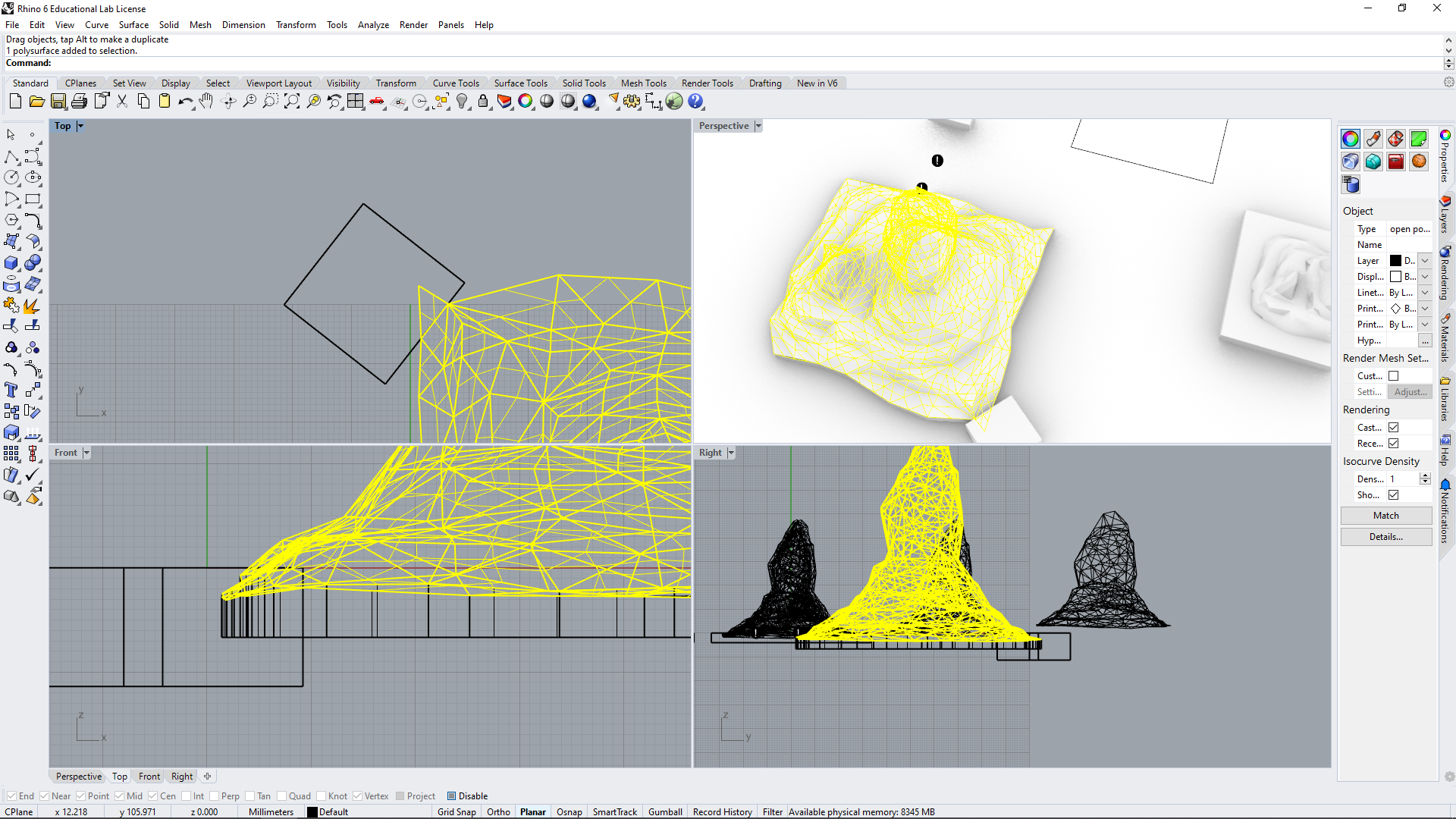Click the four viewports layout icon

[x=356, y=101]
